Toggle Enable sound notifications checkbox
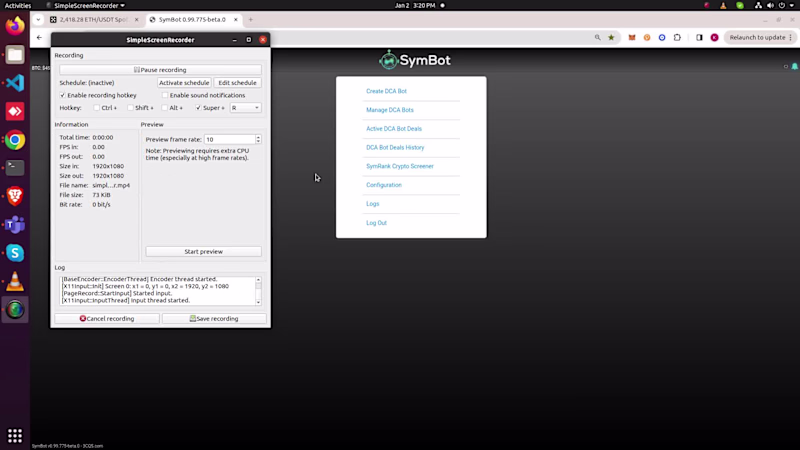The image size is (800, 450). tap(165, 95)
